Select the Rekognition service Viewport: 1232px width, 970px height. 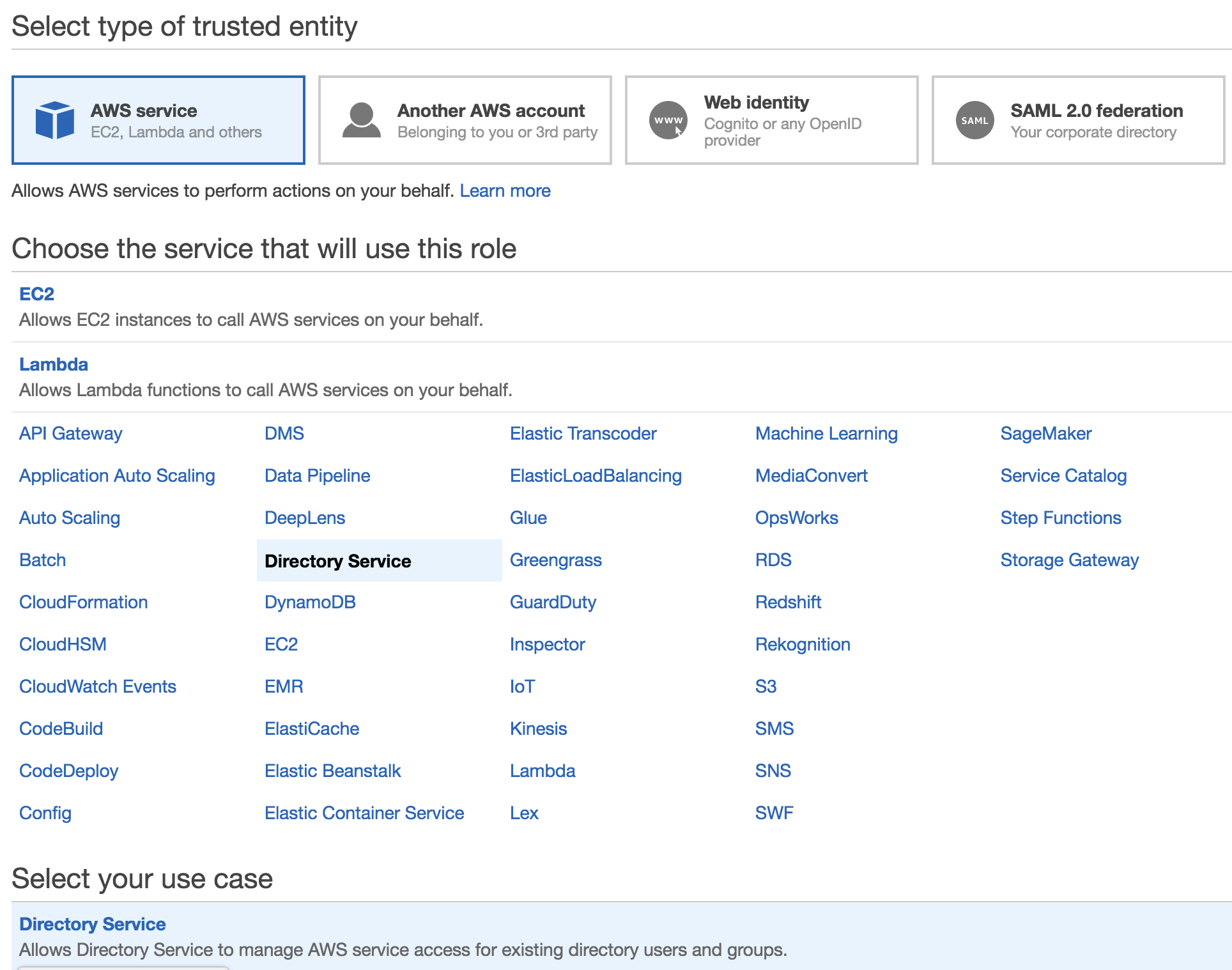[802, 645]
